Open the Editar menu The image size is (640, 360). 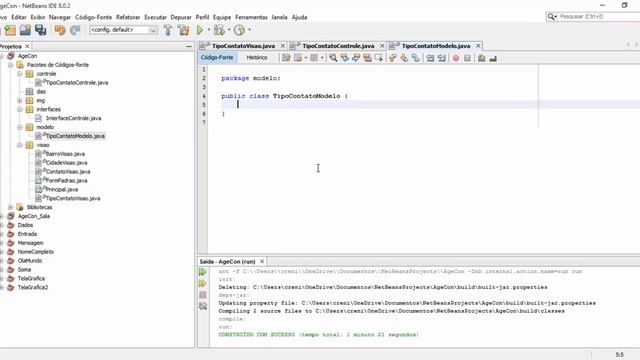click(x=19, y=17)
